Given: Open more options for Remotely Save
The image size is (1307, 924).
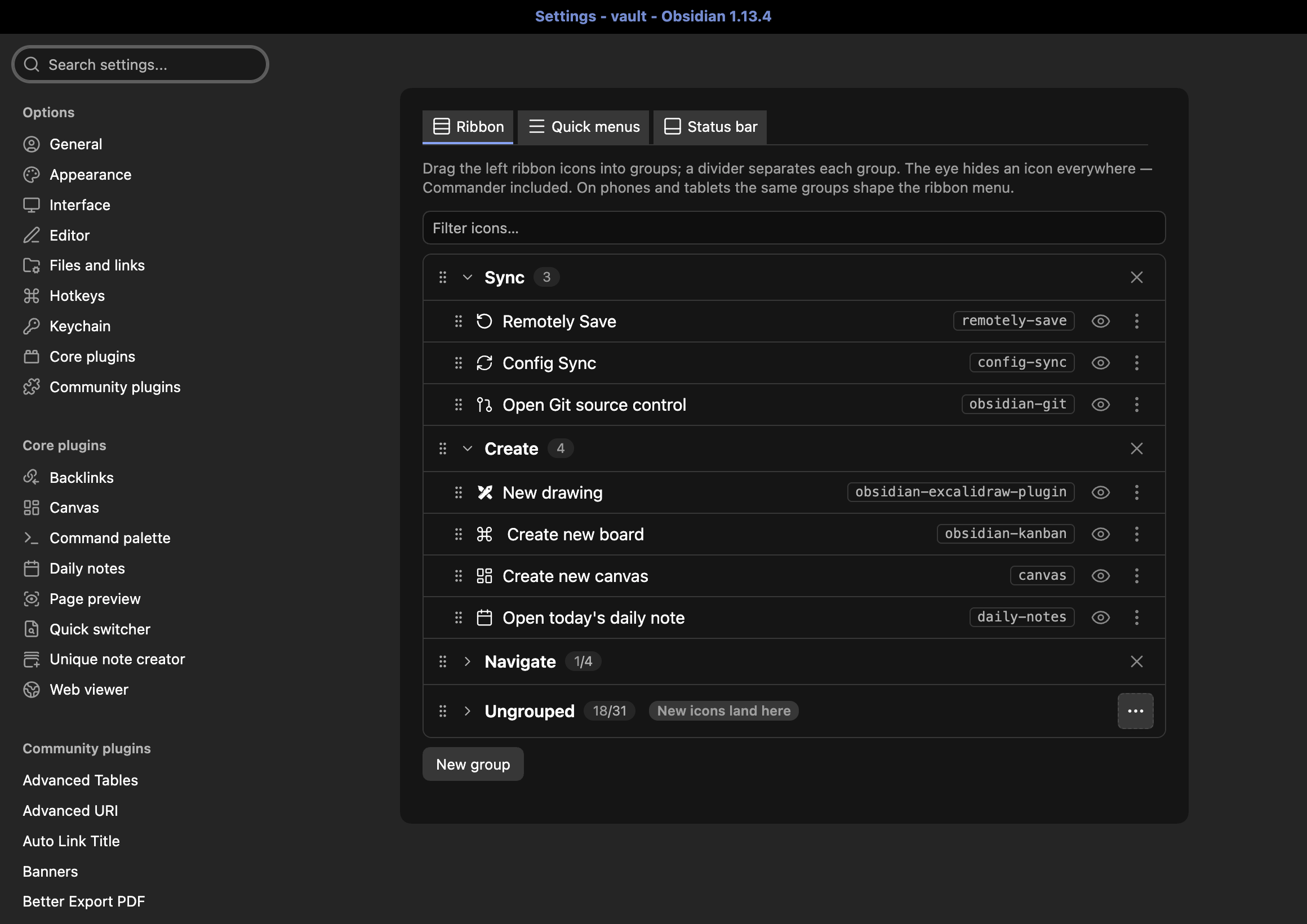Looking at the screenshot, I should [1137, 321].
